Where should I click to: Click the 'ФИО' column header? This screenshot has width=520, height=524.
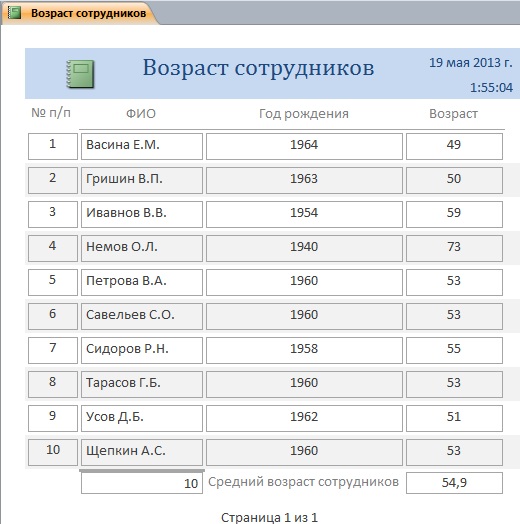(x=141, y=114)
